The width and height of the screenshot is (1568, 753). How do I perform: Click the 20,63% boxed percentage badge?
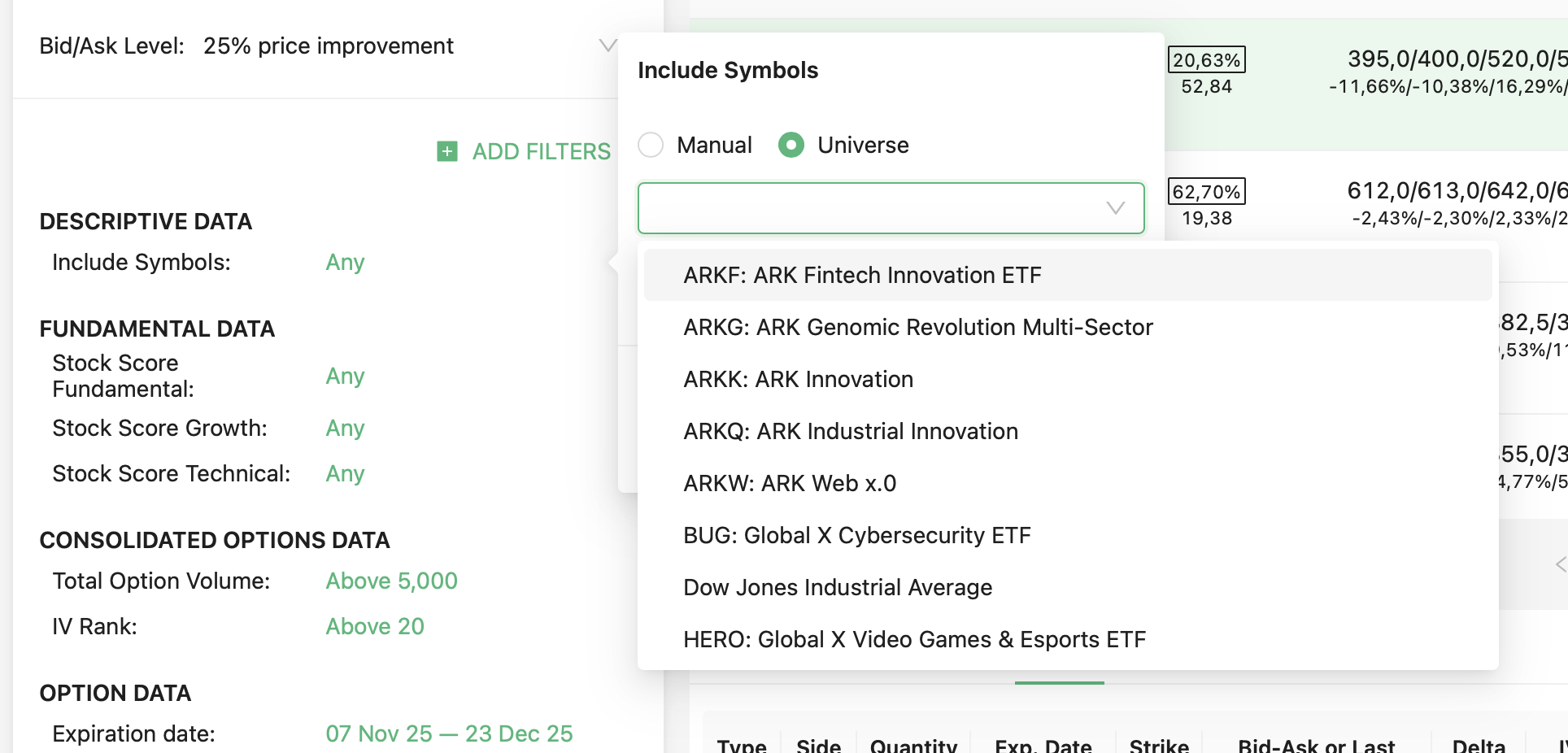click(1206, 60)
